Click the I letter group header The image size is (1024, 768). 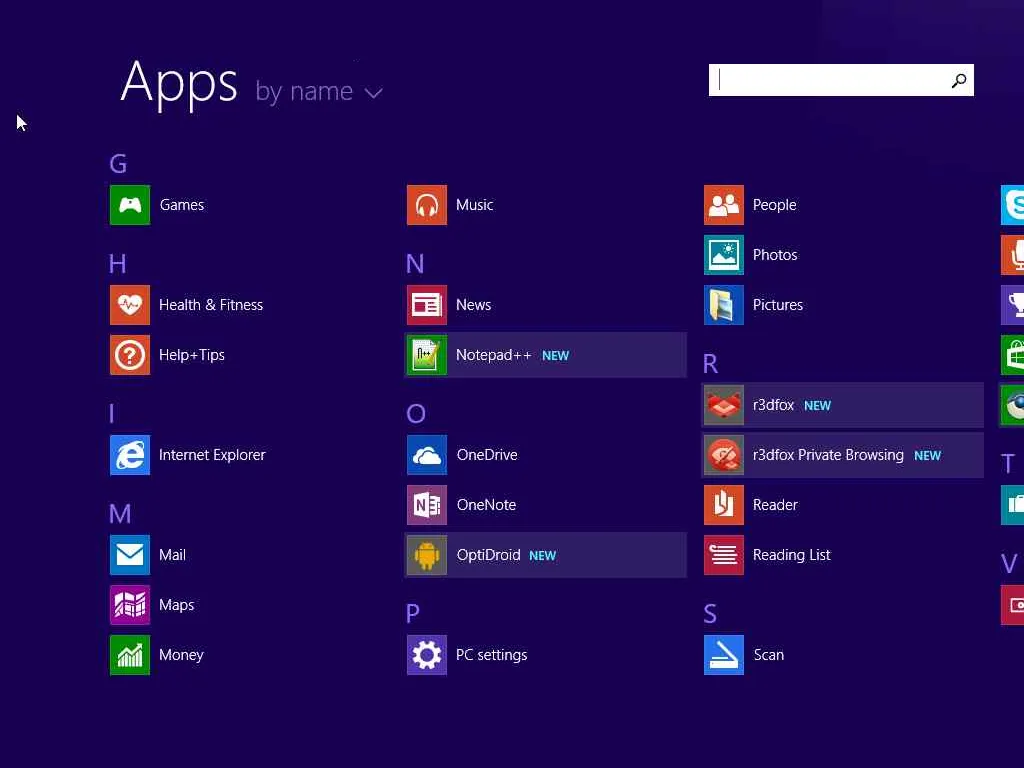point(112,414)
